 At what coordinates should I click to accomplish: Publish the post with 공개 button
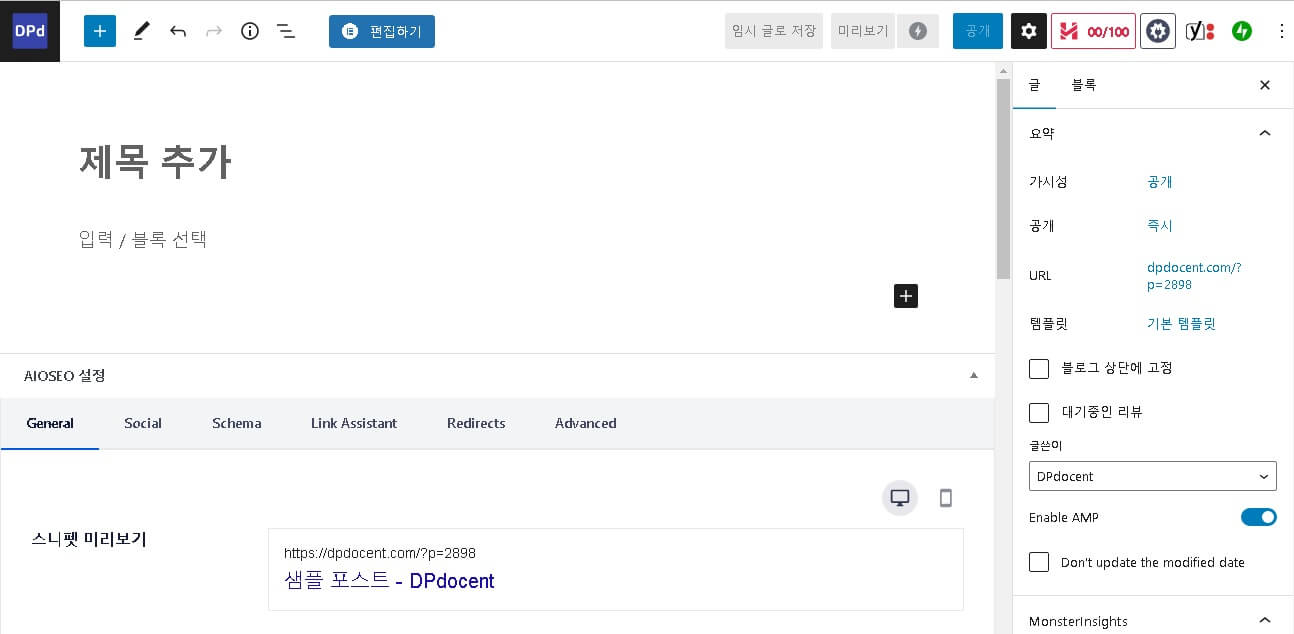pos(978,31)
